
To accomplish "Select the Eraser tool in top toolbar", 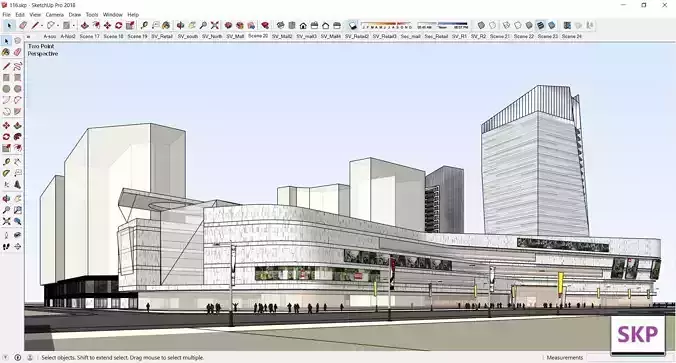I will 23,25.
